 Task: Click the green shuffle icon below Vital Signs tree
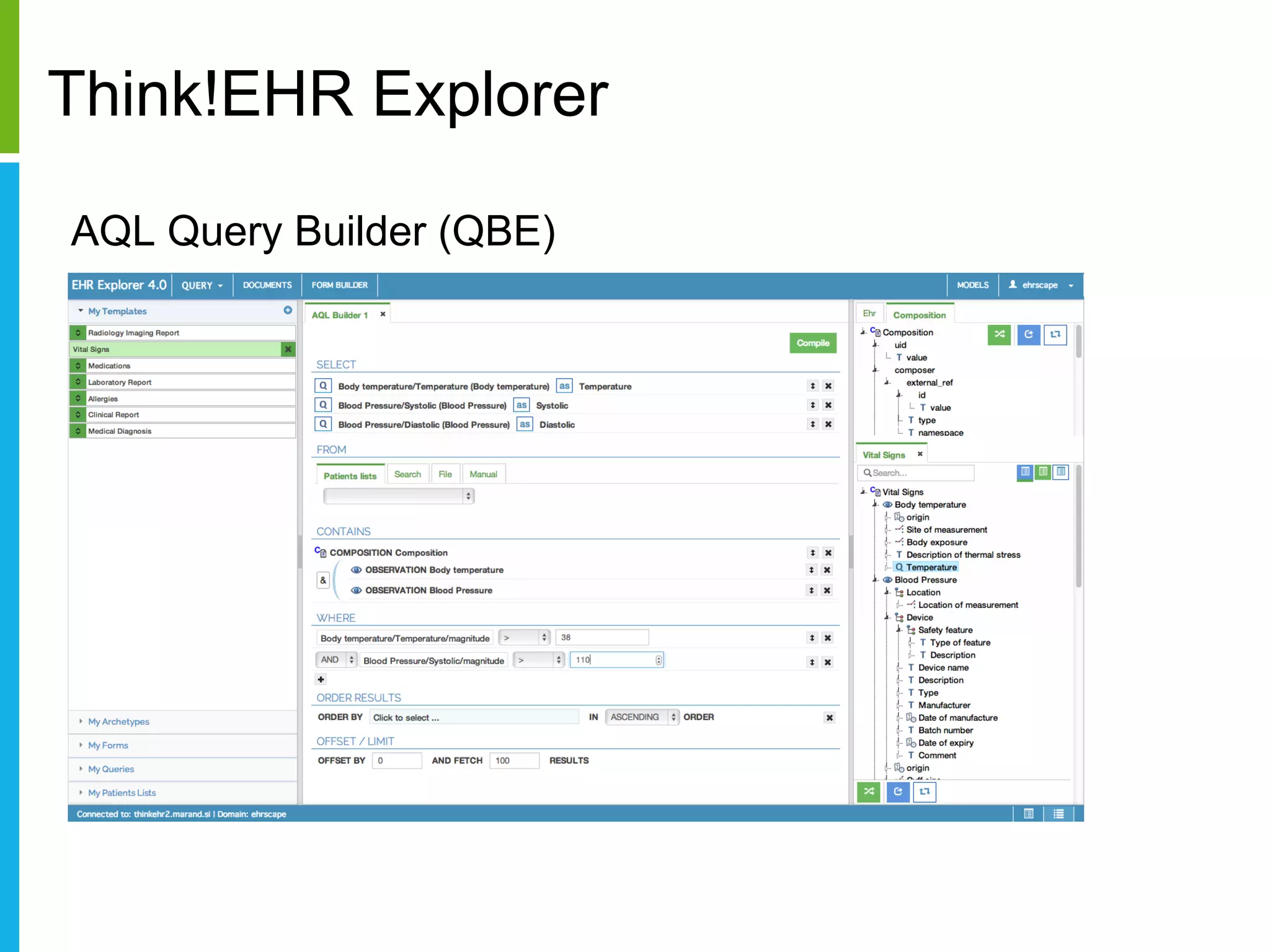pyautogui.click(x=869, y=792)
